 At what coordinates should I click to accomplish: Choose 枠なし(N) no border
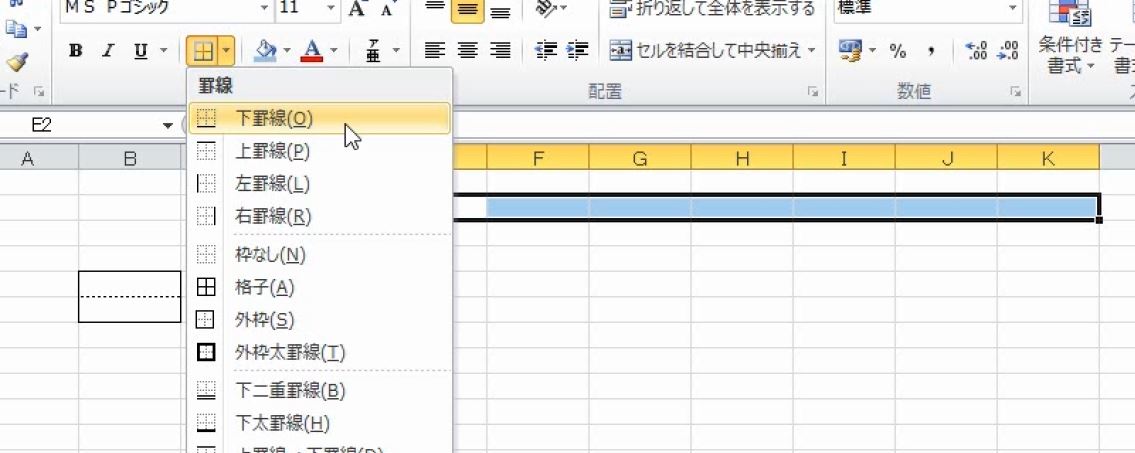click(x=319, y=255)
